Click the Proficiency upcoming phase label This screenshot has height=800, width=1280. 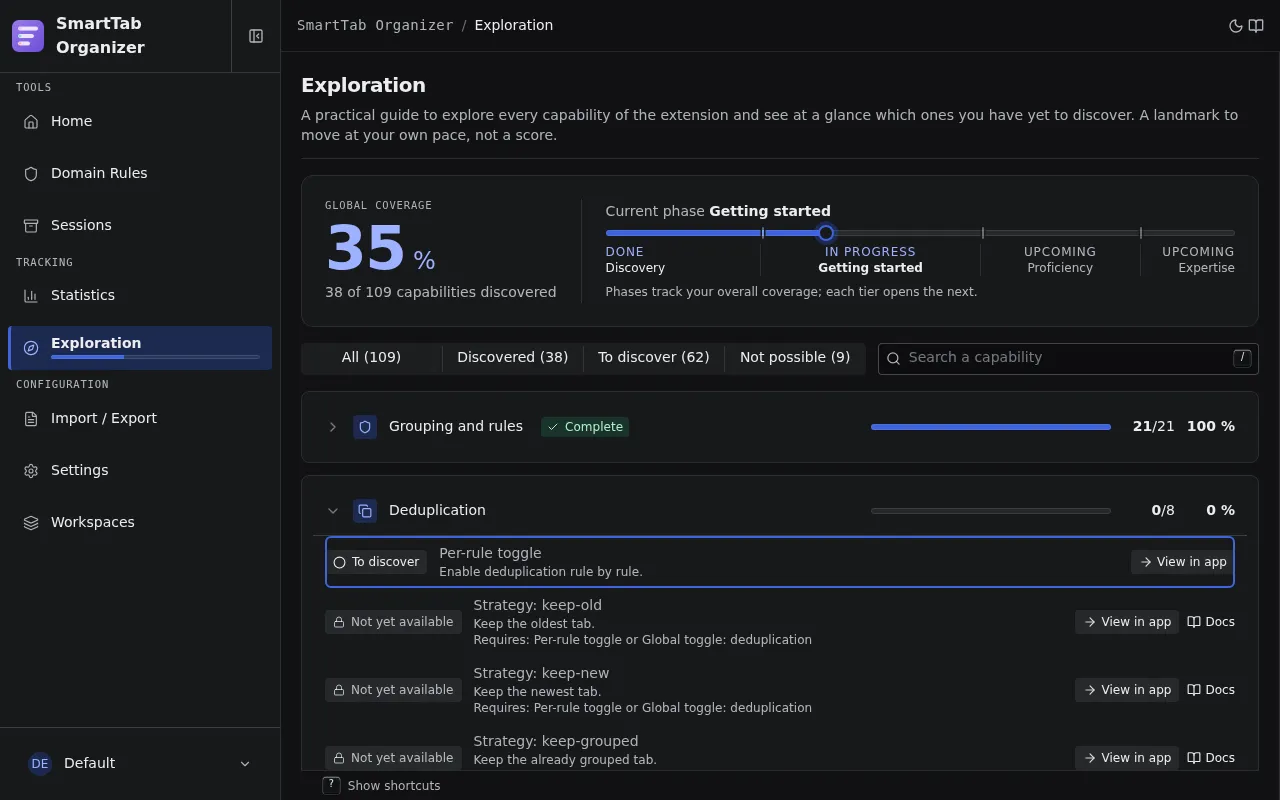pyautogui.click(x=1060, y=268)
